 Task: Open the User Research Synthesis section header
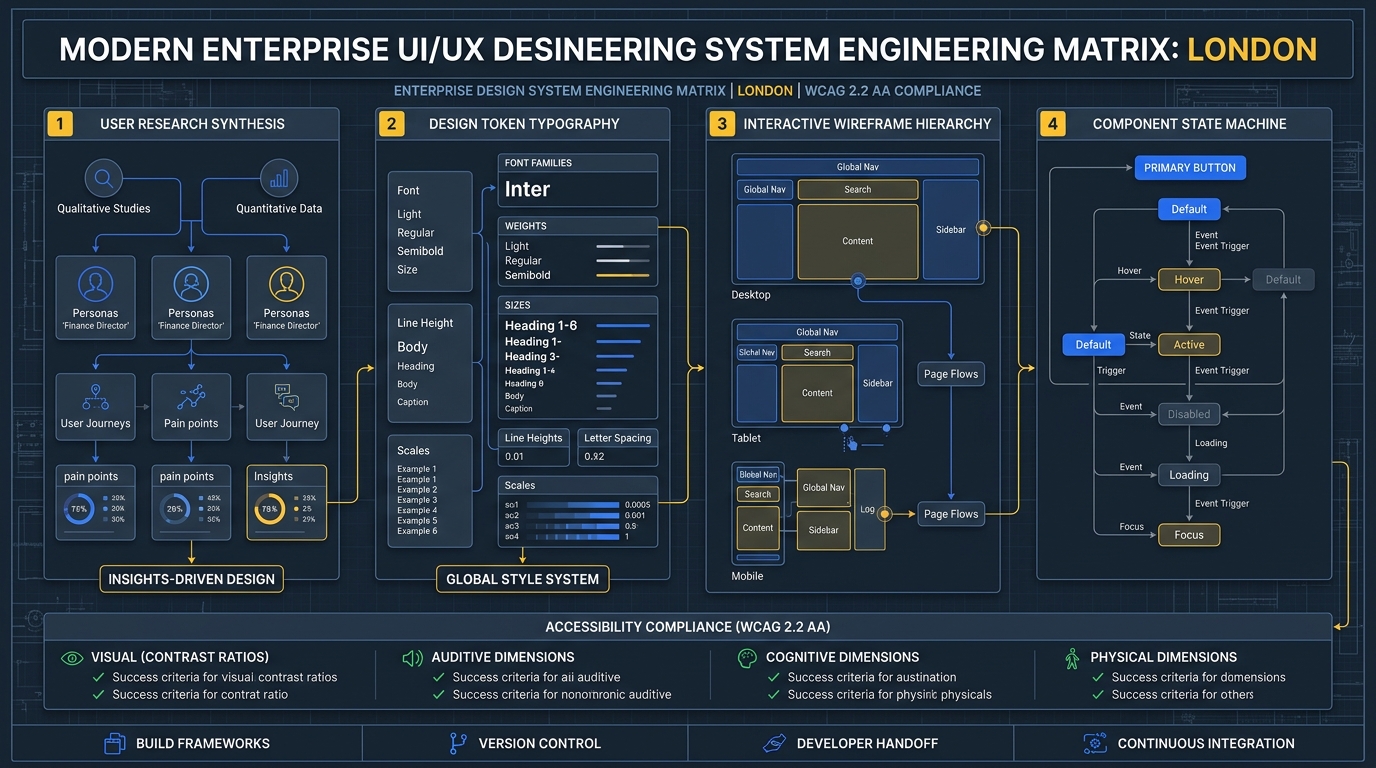pos(192,124)
